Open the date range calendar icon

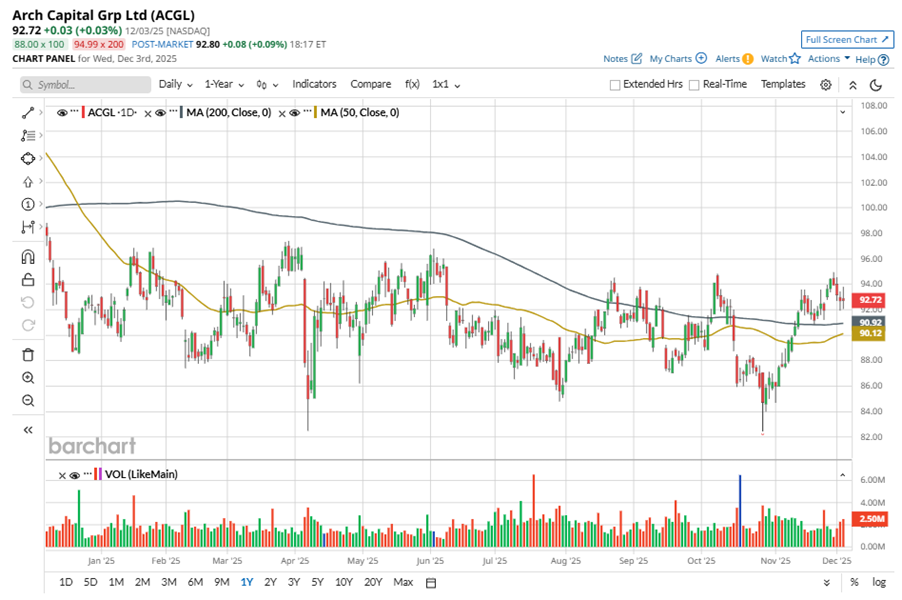click(431, 583)
